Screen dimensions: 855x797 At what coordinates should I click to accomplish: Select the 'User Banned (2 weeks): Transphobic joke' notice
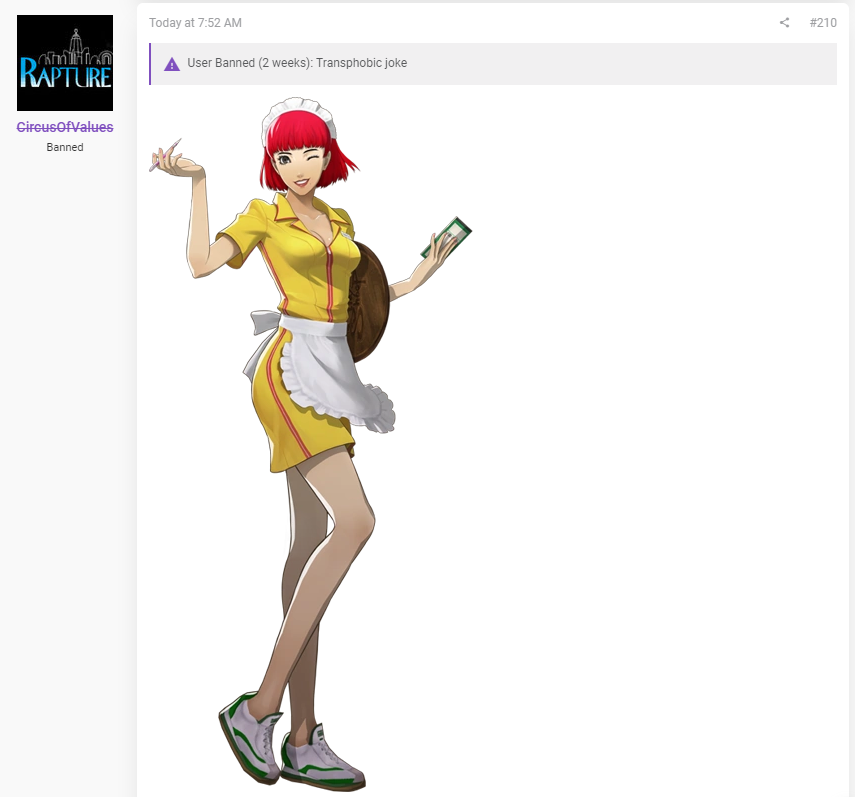coord(493,64)
